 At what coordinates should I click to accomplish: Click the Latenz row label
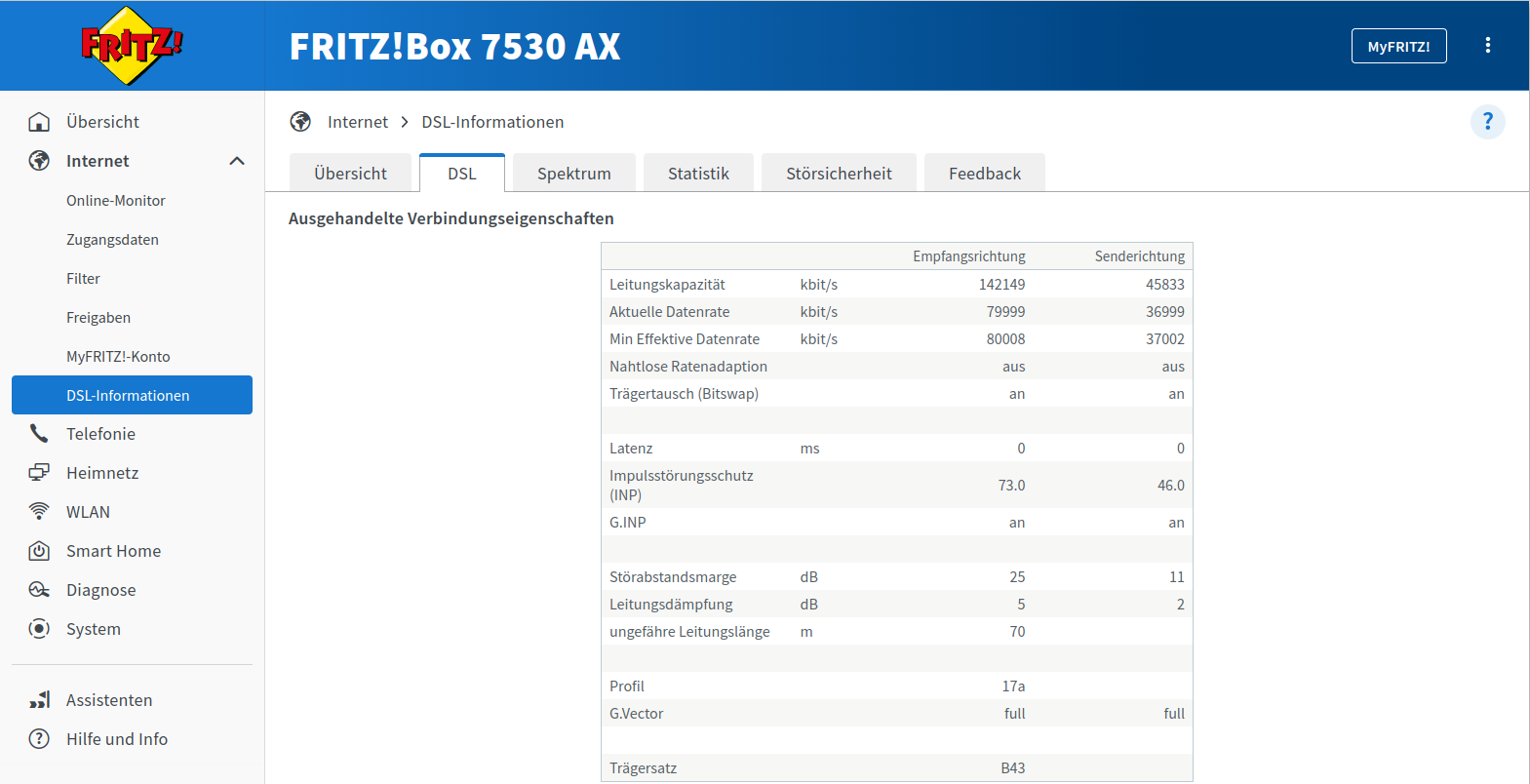tap(631, 449)
